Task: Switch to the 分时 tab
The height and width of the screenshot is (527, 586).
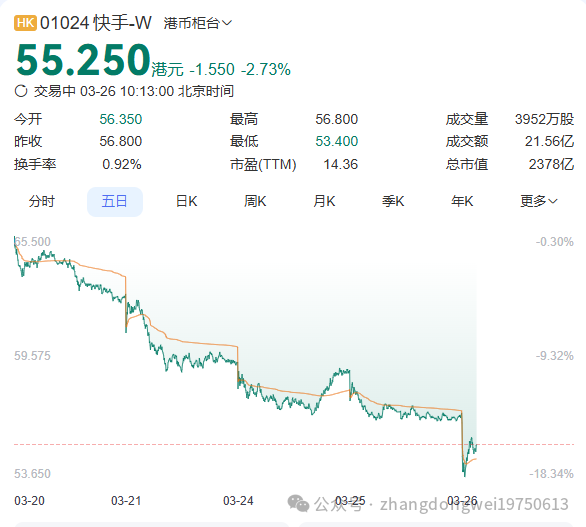Action: [41, 201]
